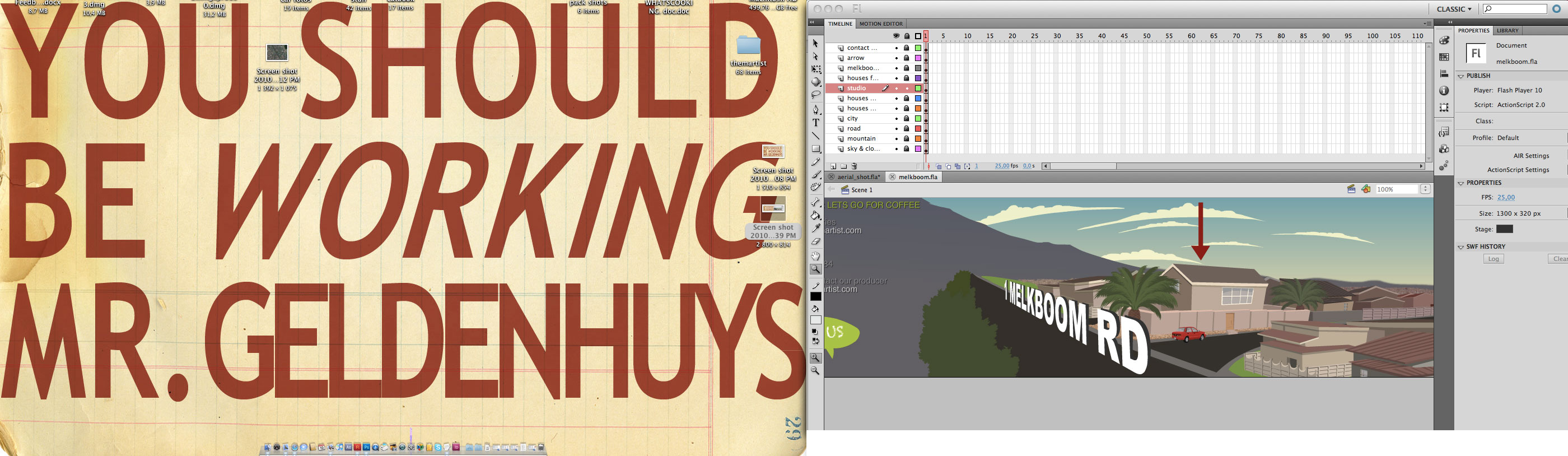
Task: Toggle outline all layers header
Action: (x=918, y=36)
